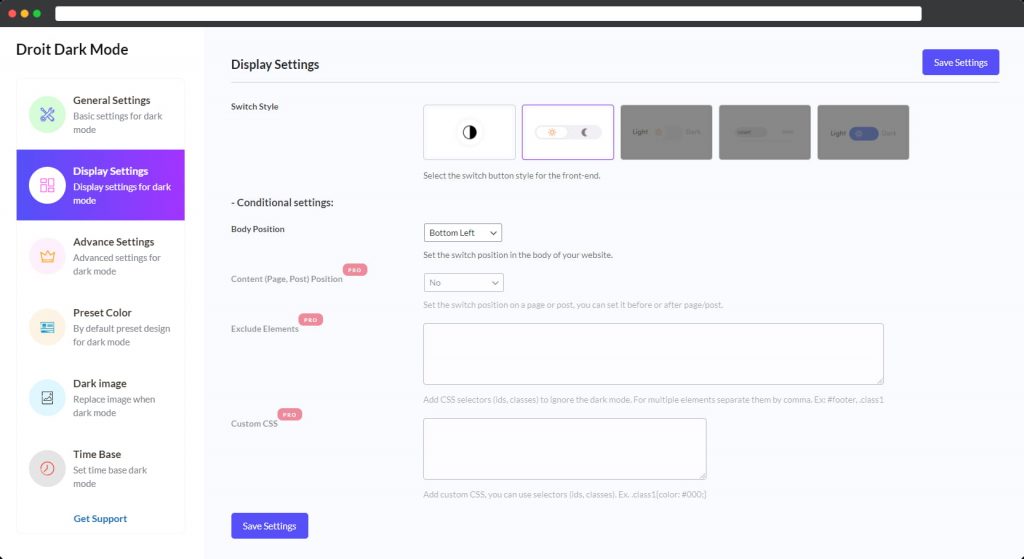Click the browser address bar

(x=488, y=14)
